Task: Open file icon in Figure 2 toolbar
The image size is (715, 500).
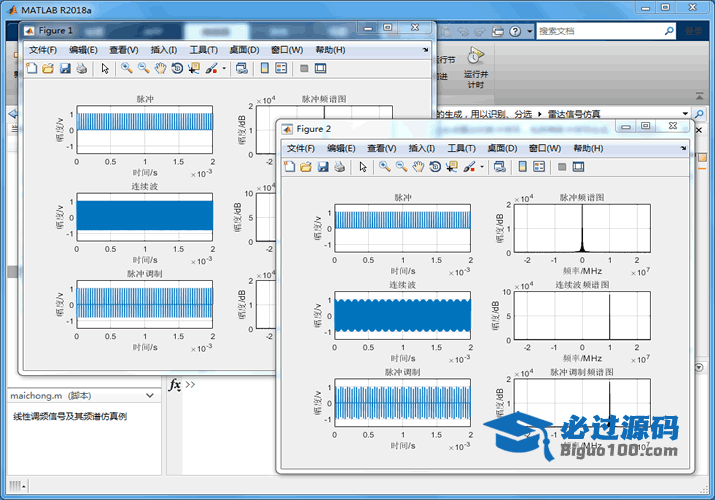Action: pyautogui.click(x=306, y=167)
